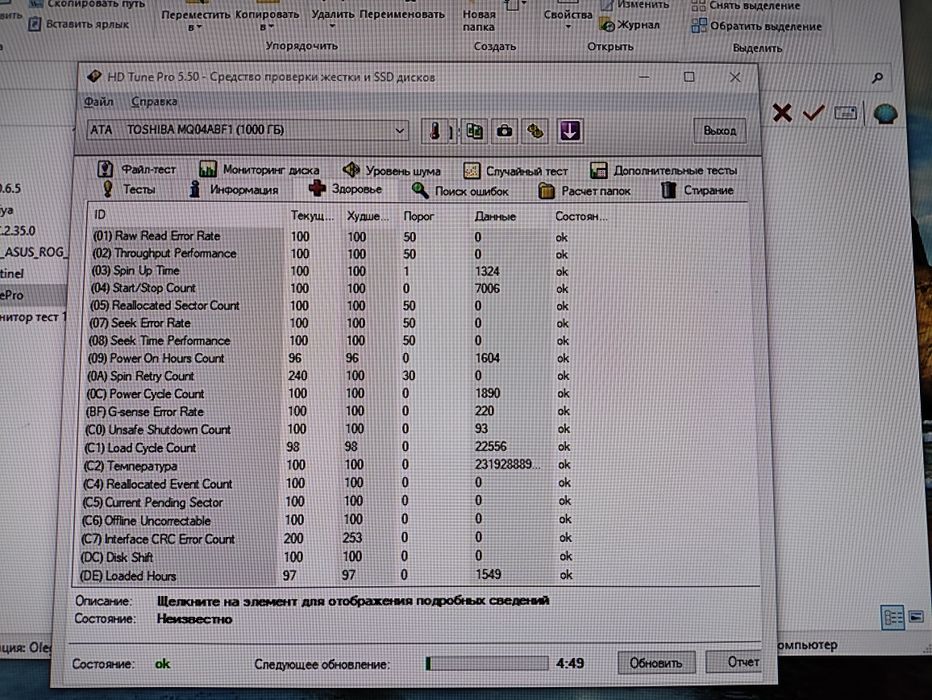Open the Удалить dropdown in Explorer ribbon

pos(332,19)
